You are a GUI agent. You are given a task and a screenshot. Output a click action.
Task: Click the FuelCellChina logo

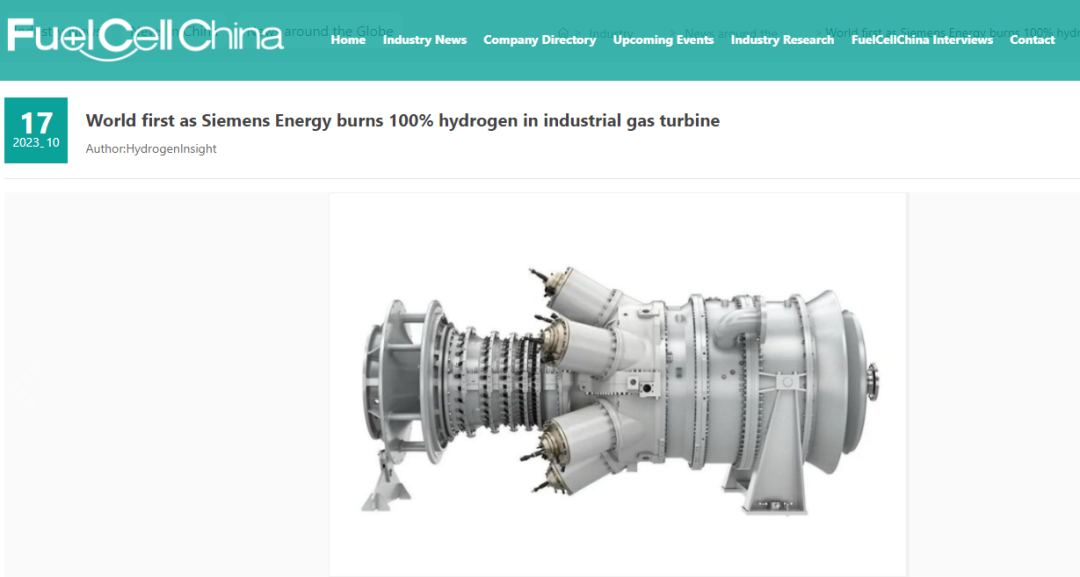(145, 38)
